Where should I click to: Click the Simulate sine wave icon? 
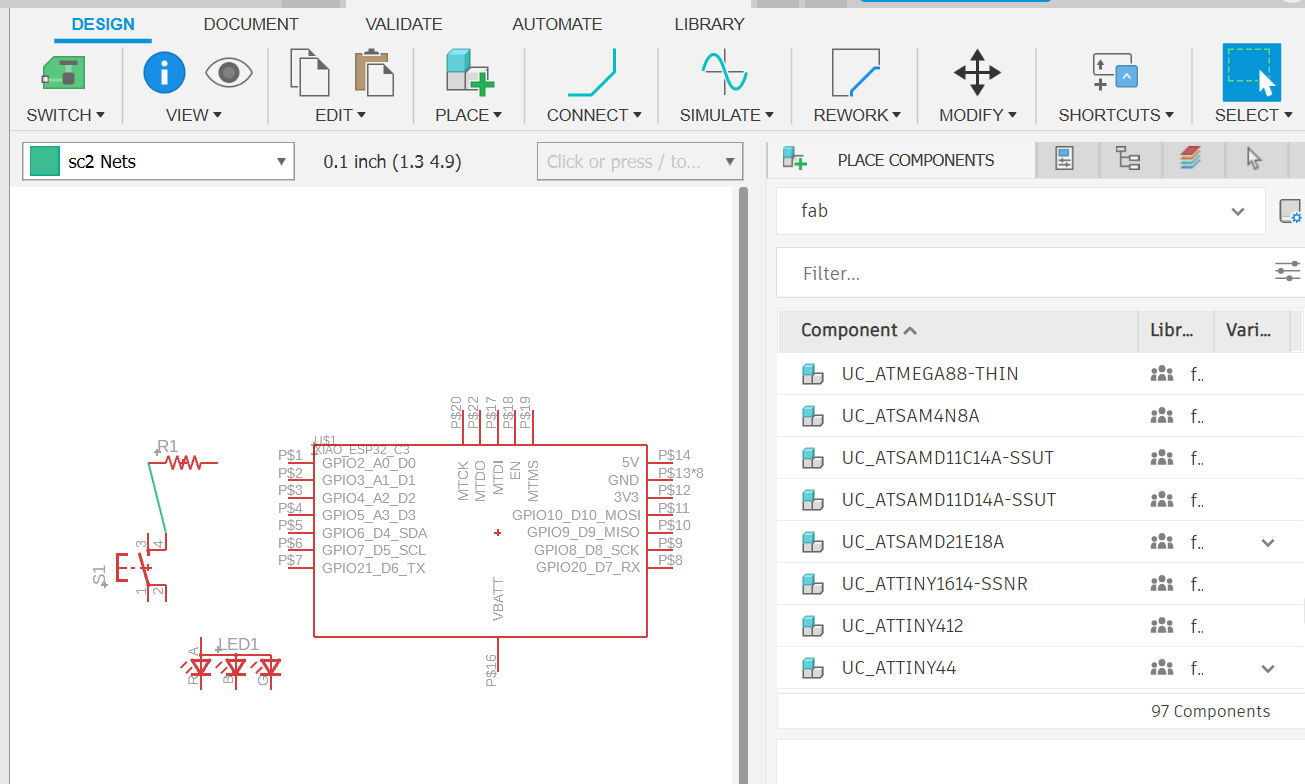click(x=724, y=73)
